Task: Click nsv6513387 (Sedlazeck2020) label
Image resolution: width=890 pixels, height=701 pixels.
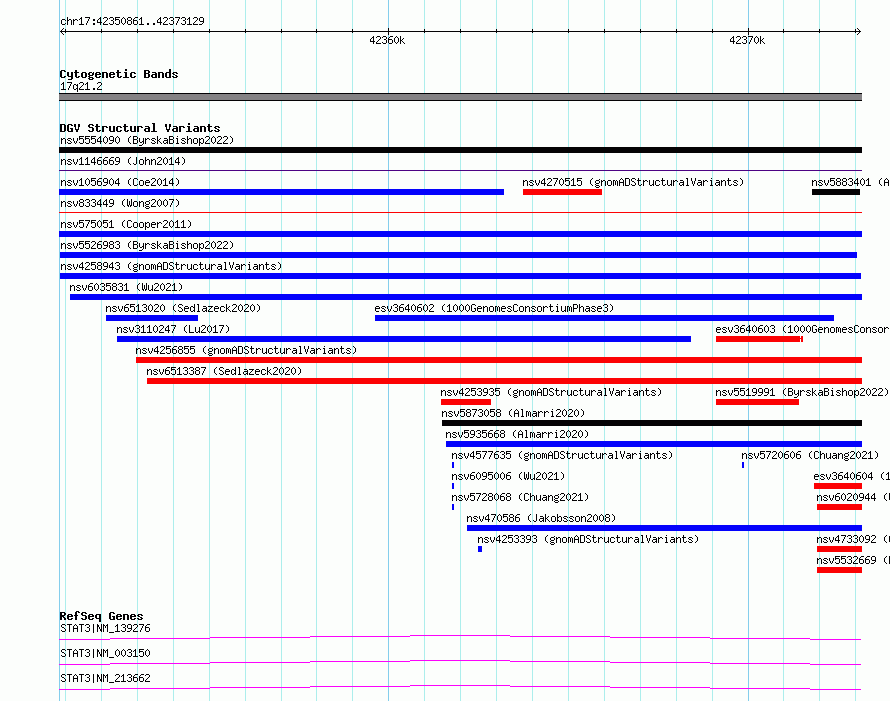Action: 224,371
